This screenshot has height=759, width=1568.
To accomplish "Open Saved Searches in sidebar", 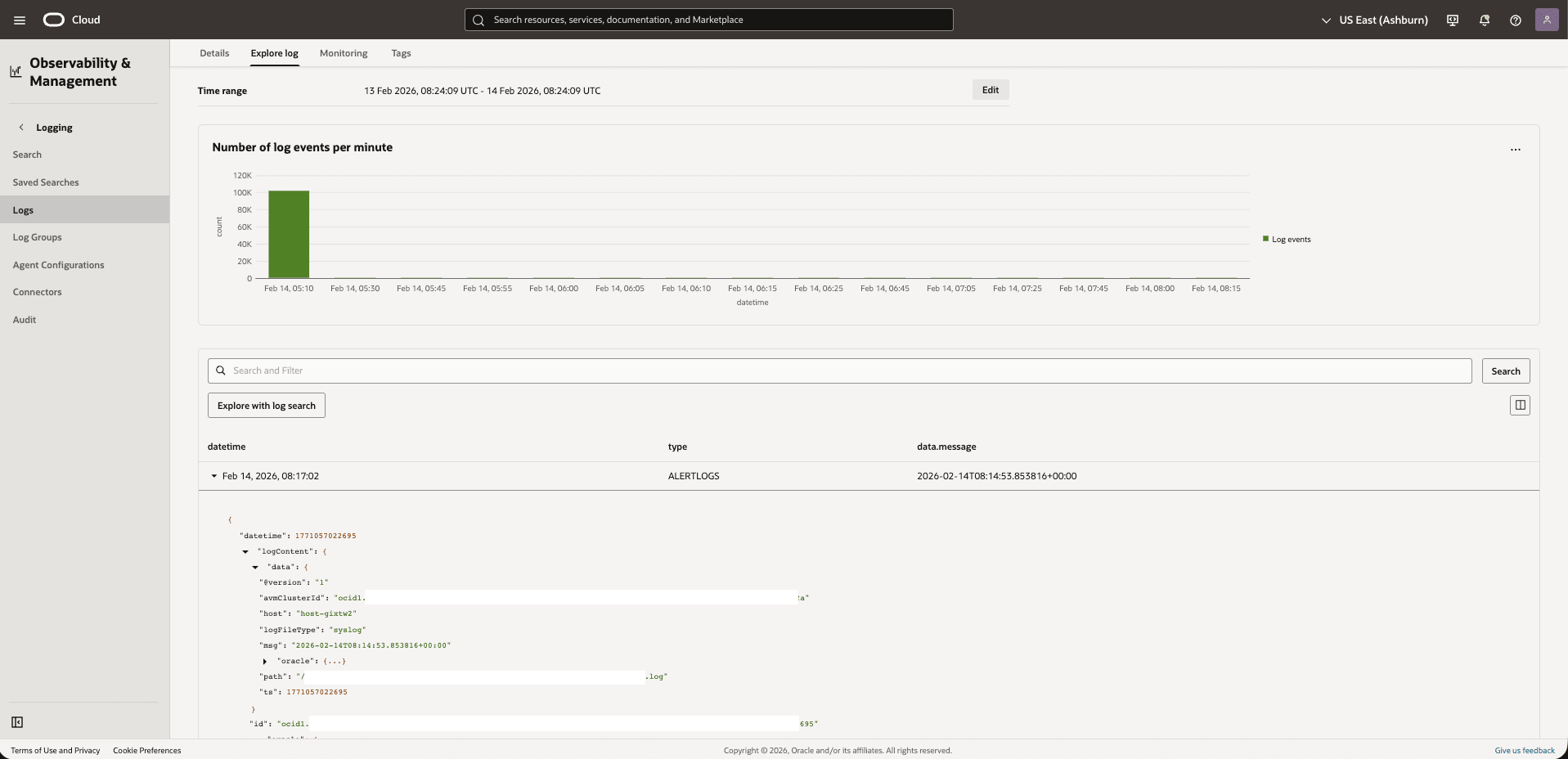I will 46,182.
